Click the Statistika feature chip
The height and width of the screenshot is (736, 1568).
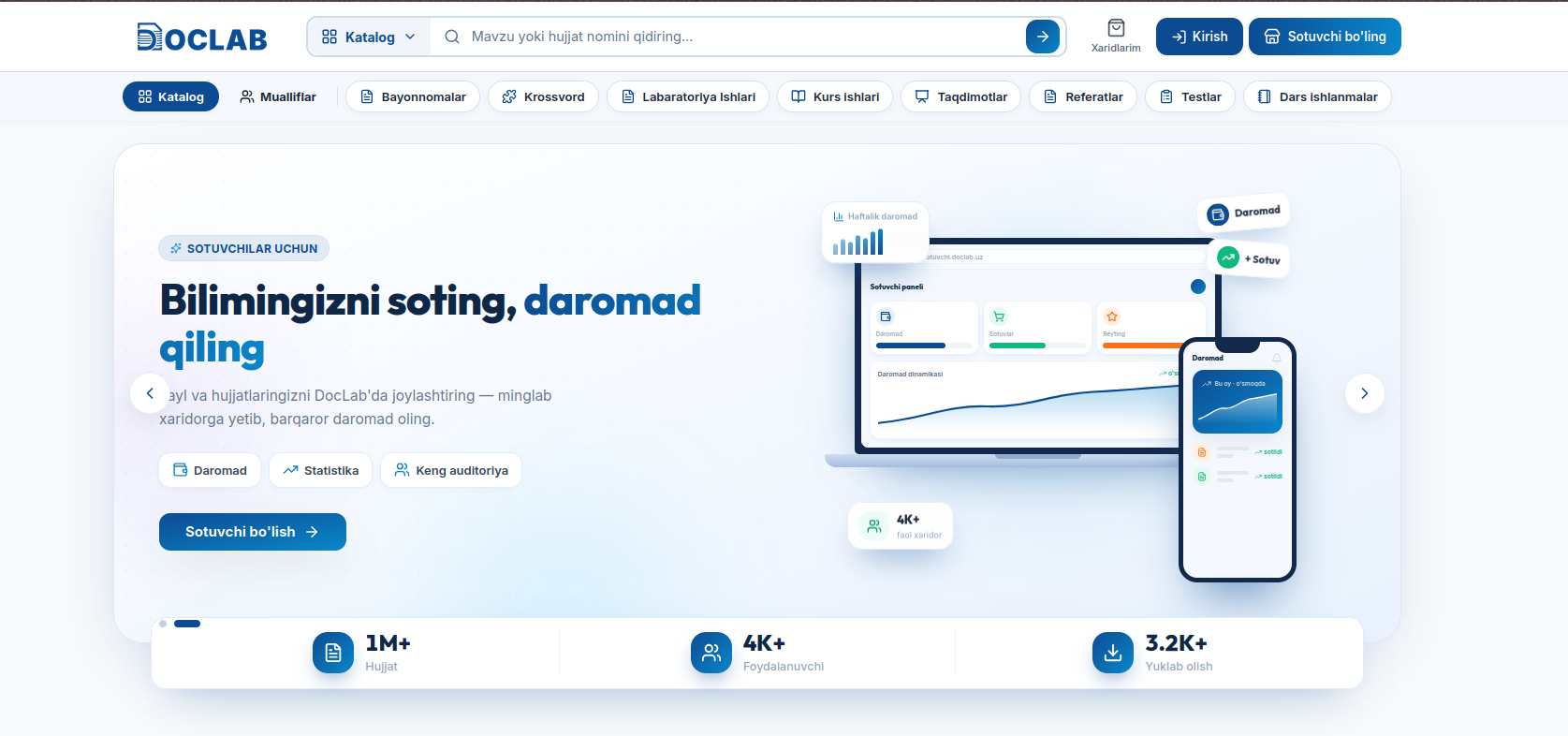pos(320,470)
